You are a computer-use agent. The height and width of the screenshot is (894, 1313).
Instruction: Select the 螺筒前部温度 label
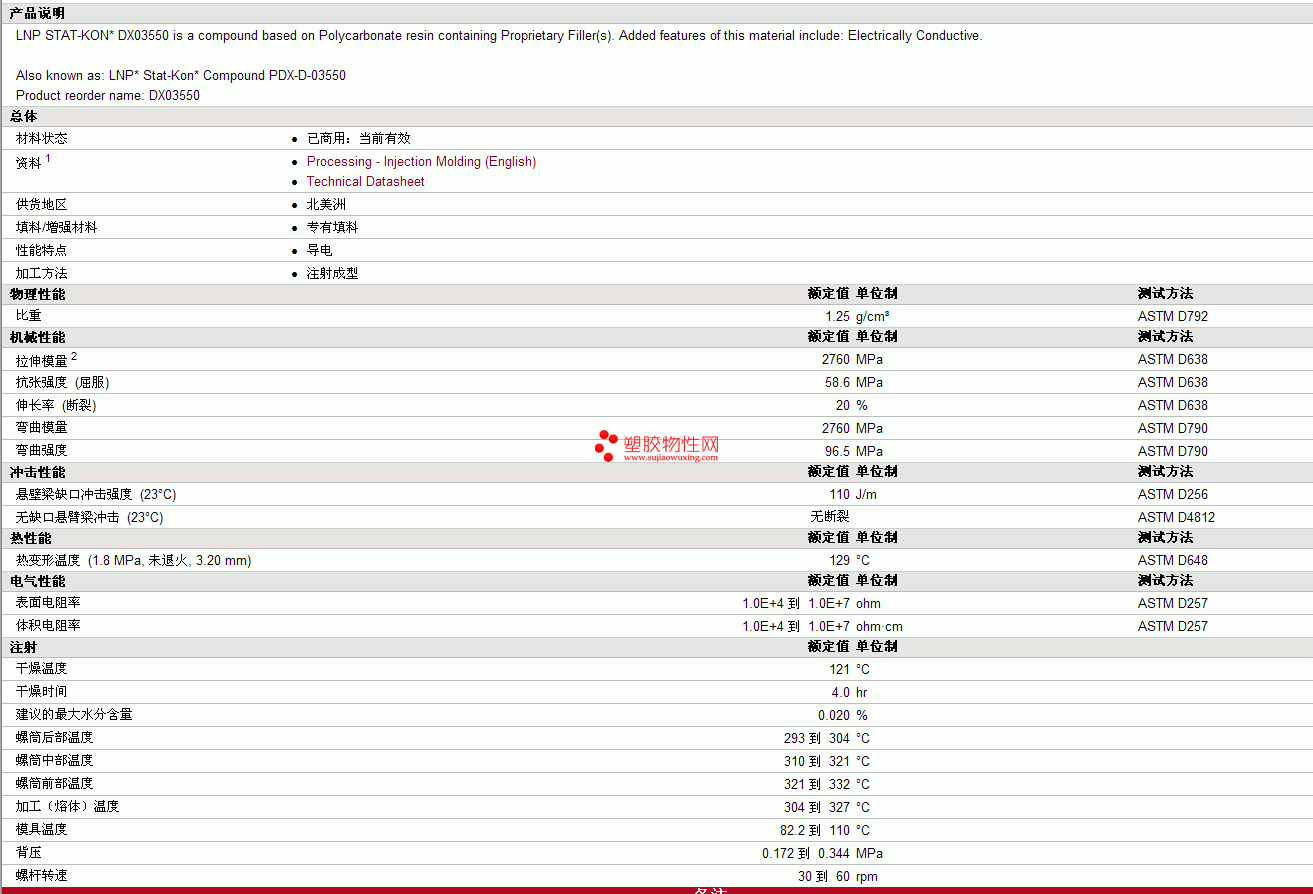pyautogui.click(x=55, y=784)
